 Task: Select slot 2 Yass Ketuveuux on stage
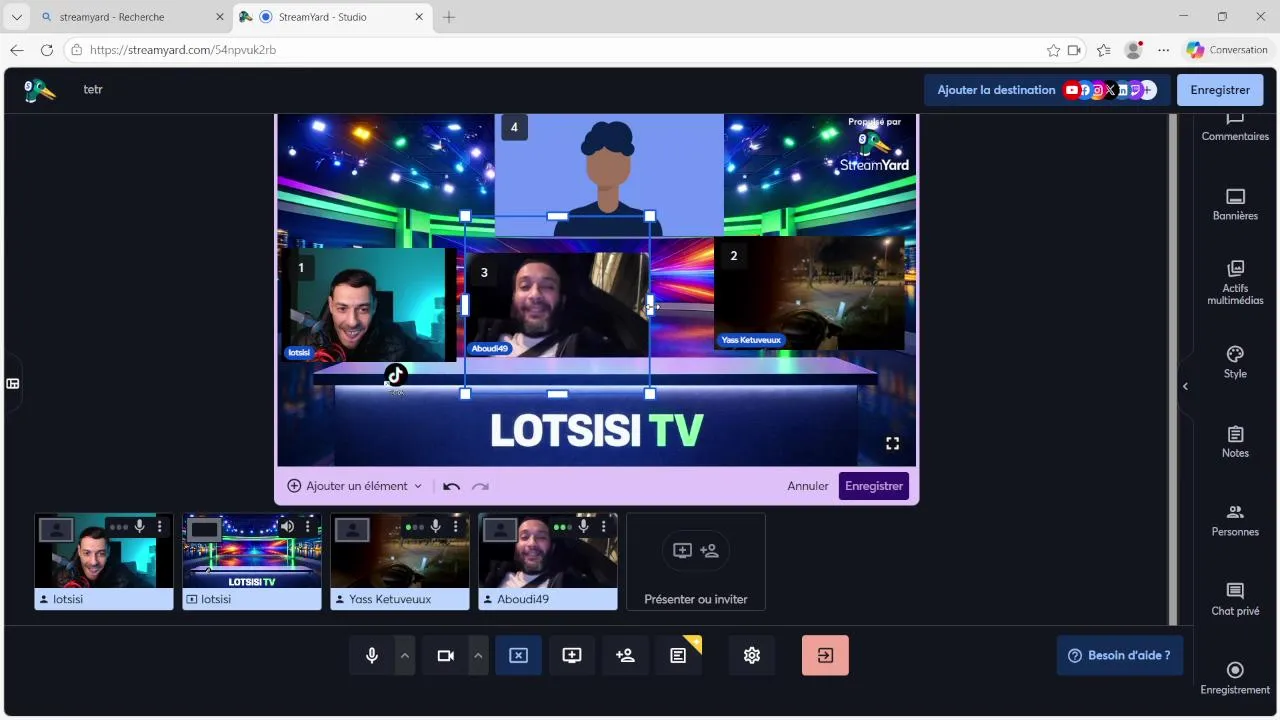click(810, 293)
